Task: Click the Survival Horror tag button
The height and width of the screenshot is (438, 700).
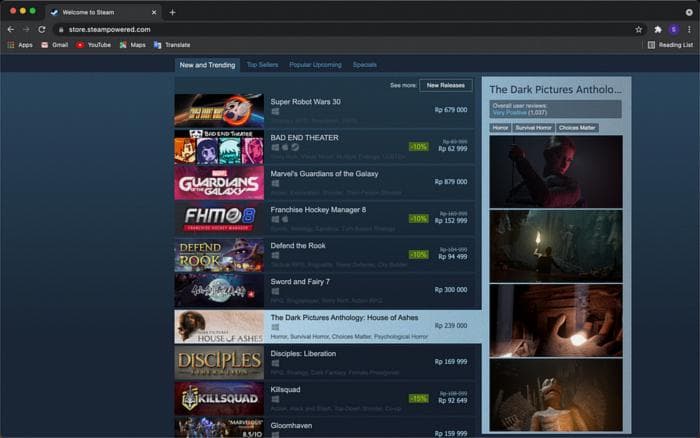Action: [533, 128]
